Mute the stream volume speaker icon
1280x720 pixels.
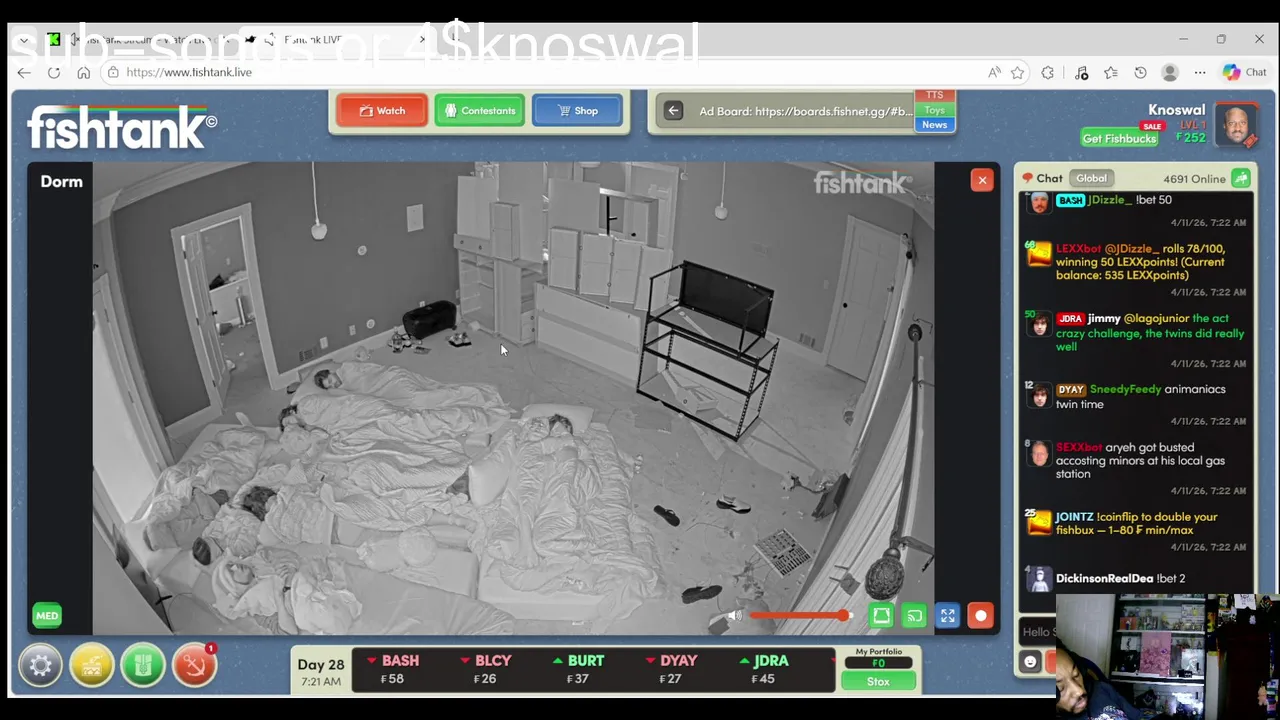pos(735,616)
